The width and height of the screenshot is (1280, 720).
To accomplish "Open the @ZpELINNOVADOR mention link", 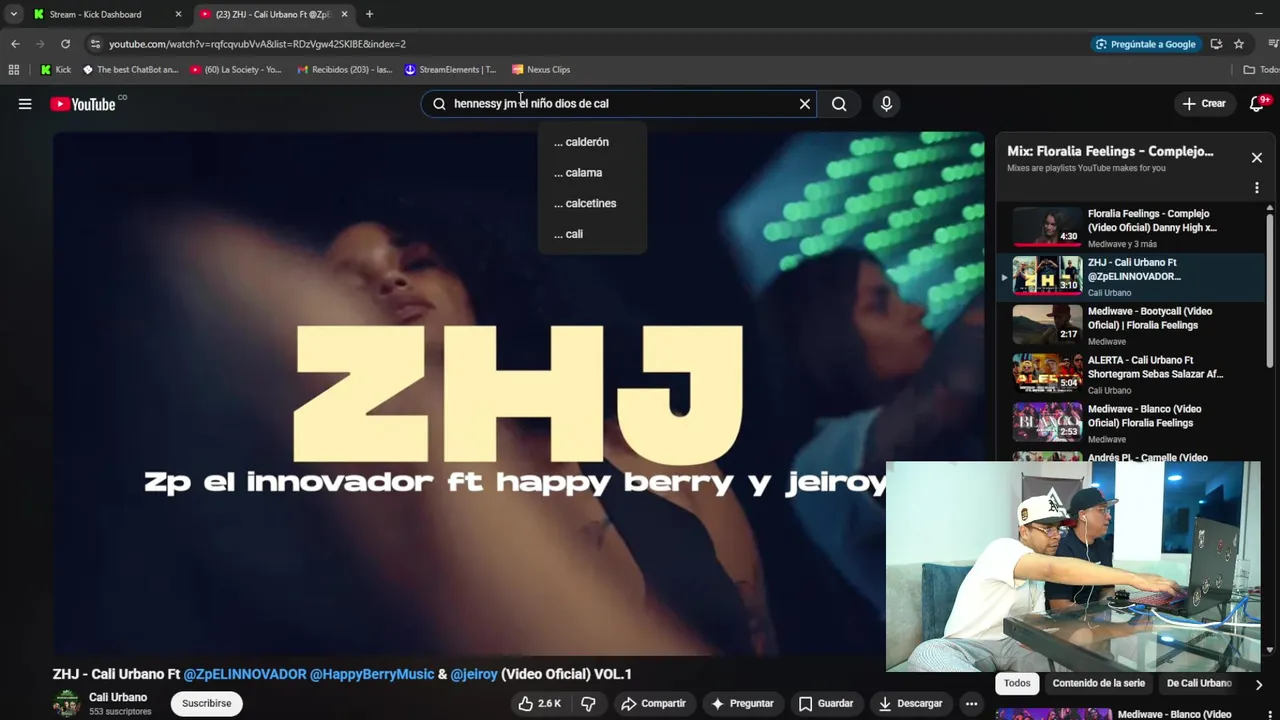I will (x=245, y=674).
